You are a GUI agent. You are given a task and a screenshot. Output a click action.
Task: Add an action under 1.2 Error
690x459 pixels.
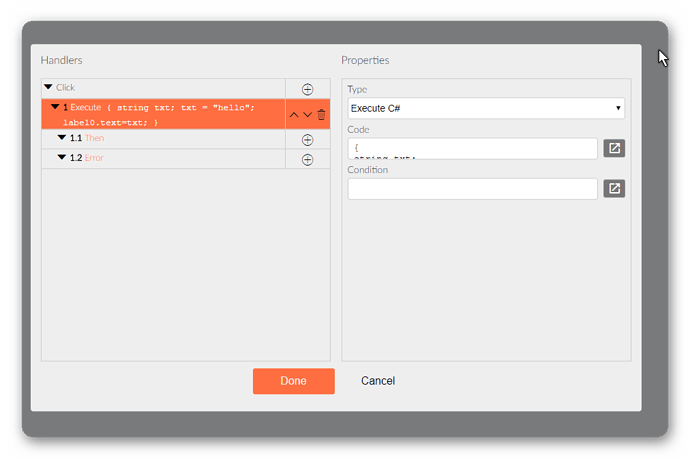coord(307,160)
